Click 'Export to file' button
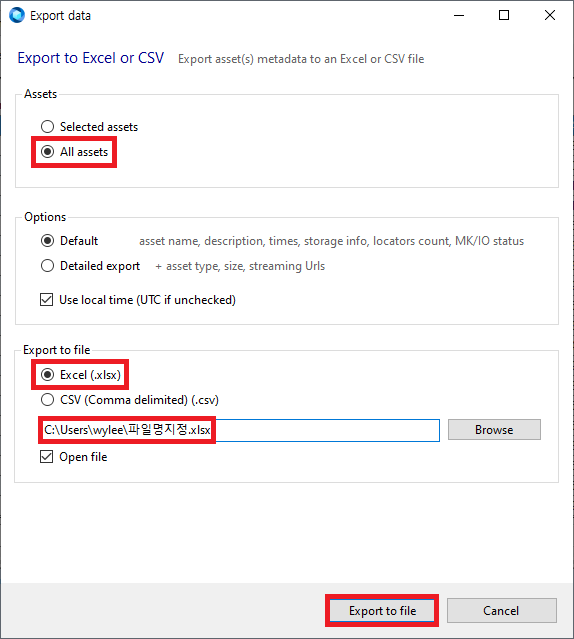Screen dimensions: 574x639 (x=382, y=610)
